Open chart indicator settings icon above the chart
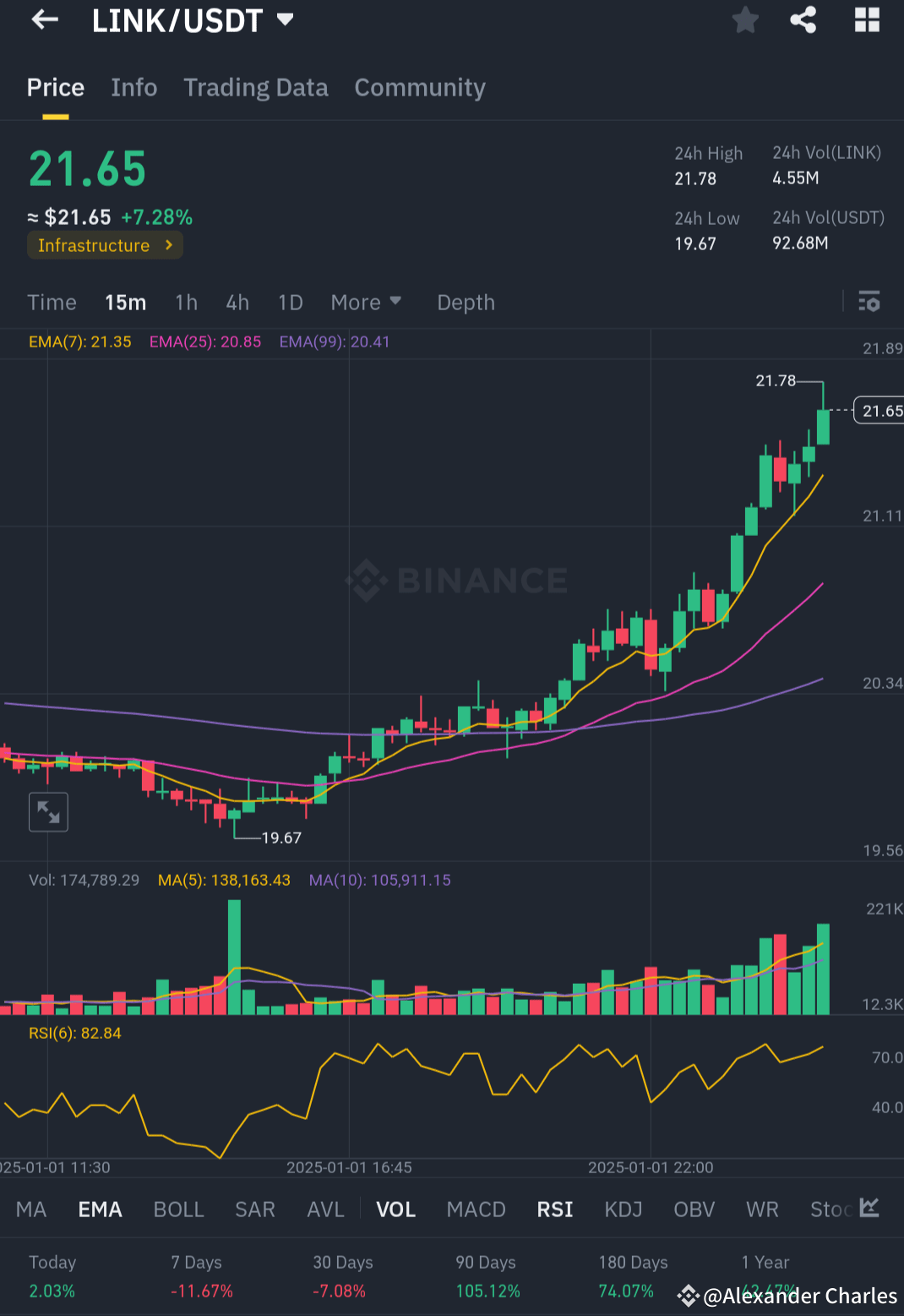This screenshot has width=904, height=1316. 869,302
